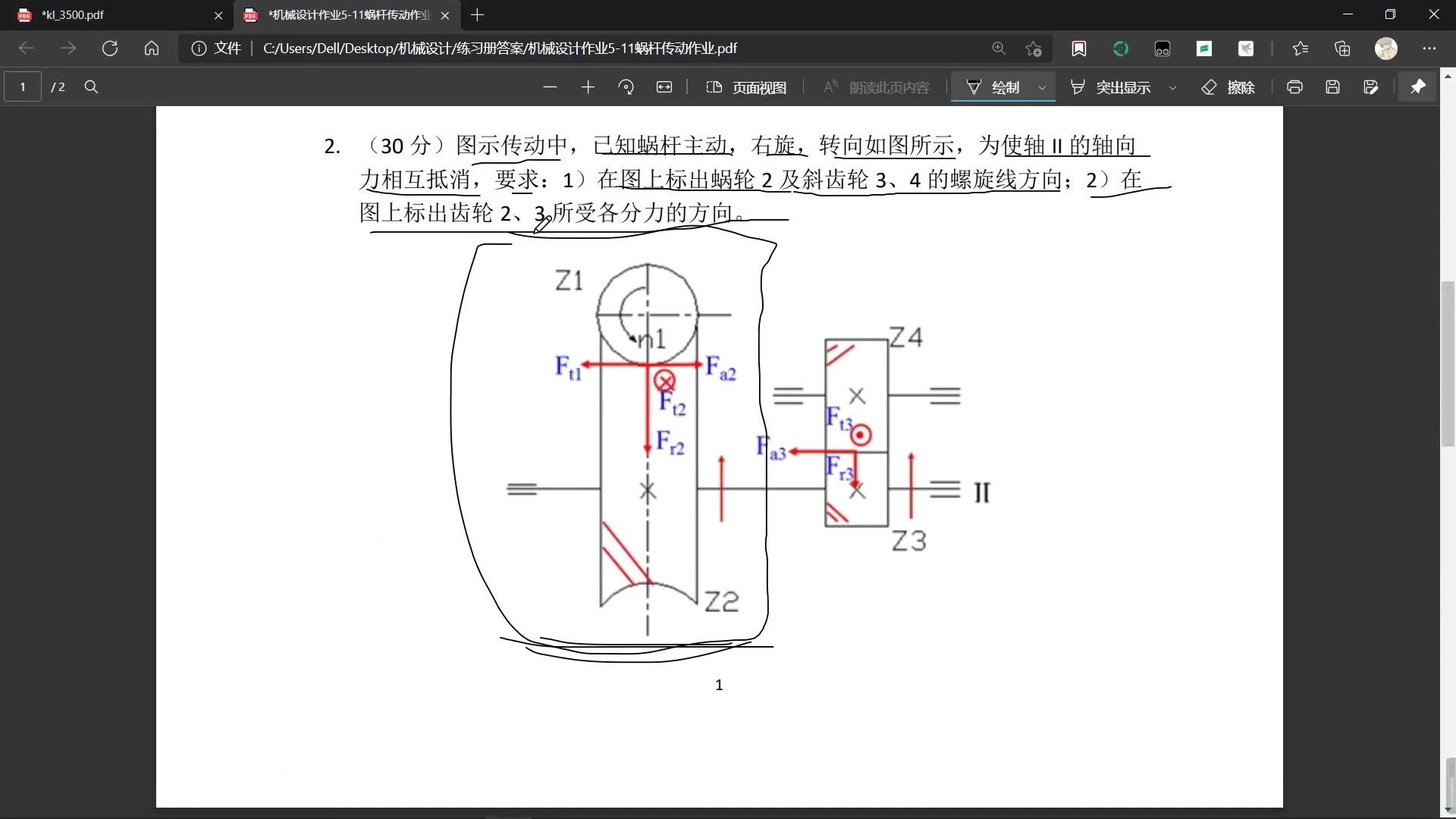Open browser Settings and more menu

click(x=1431, y=48)
